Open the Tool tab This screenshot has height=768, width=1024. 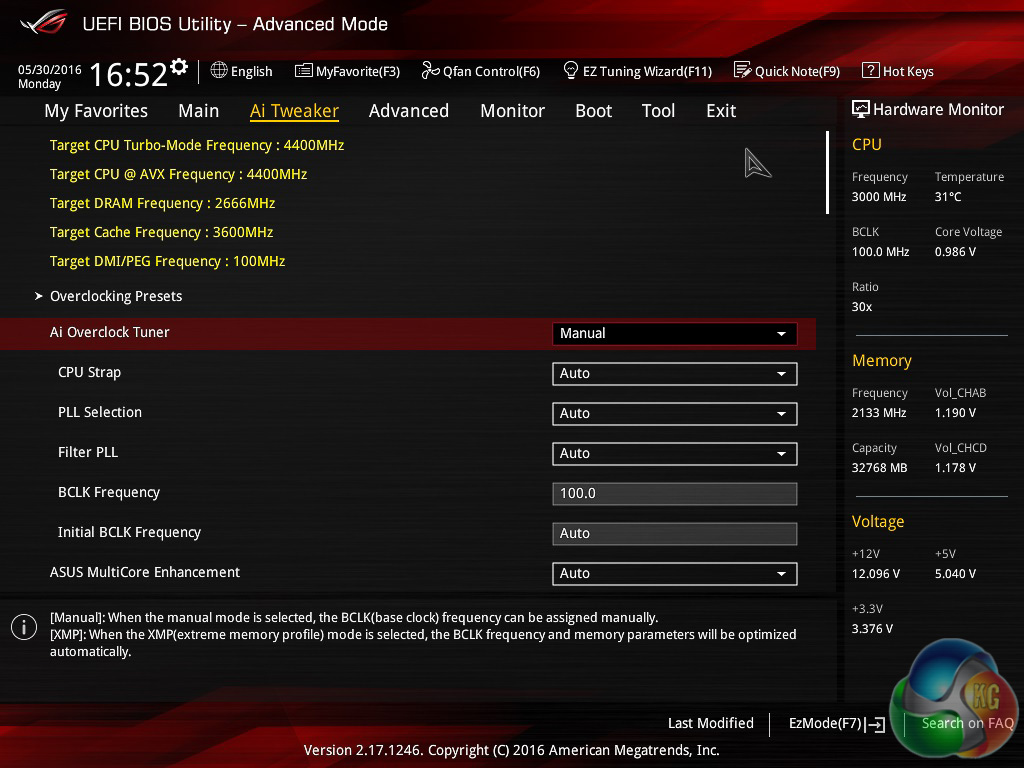point(658,111)
